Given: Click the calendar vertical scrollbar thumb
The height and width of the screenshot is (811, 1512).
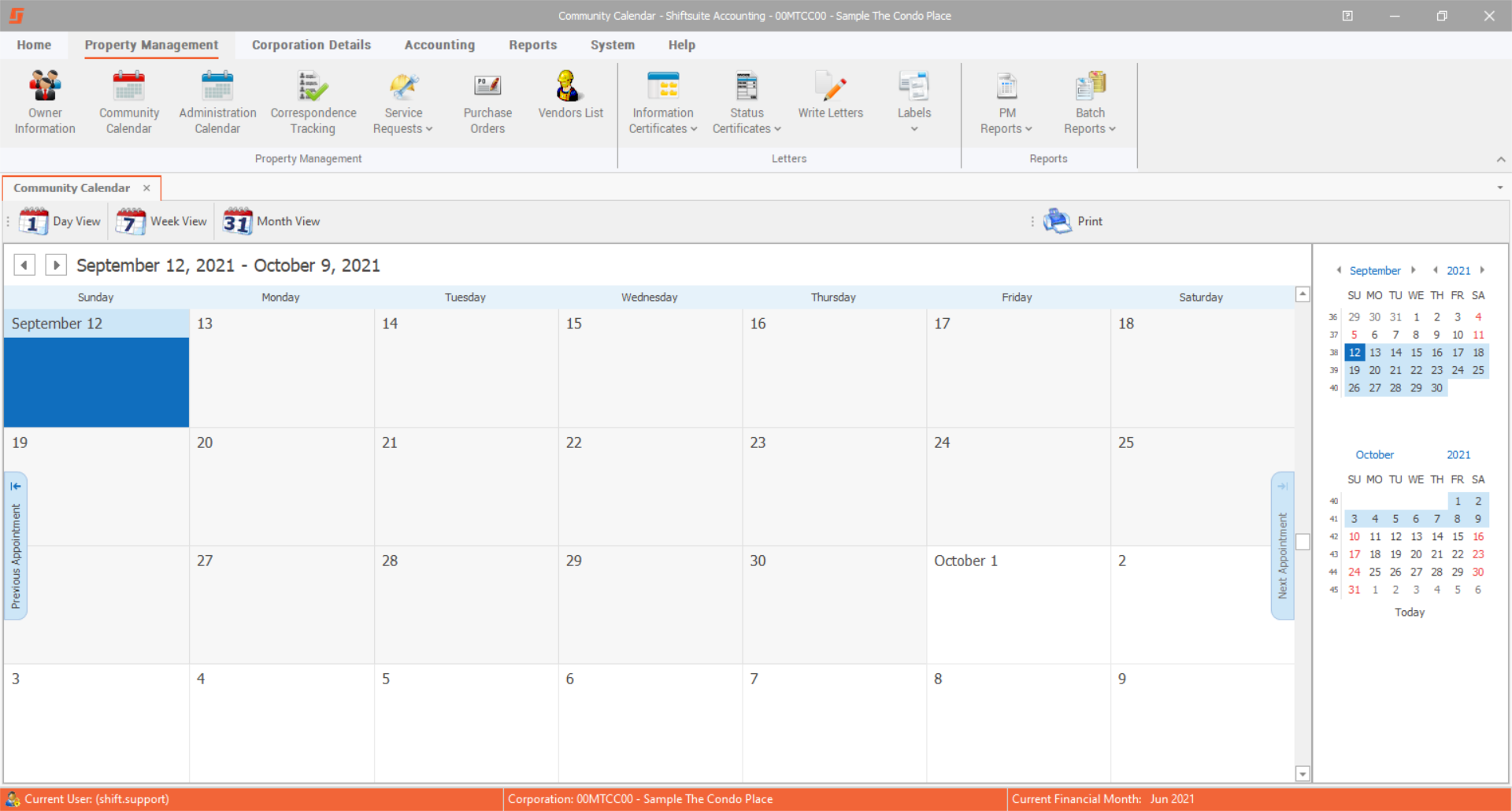Looking at the screenshot, I should (1303, 542).
